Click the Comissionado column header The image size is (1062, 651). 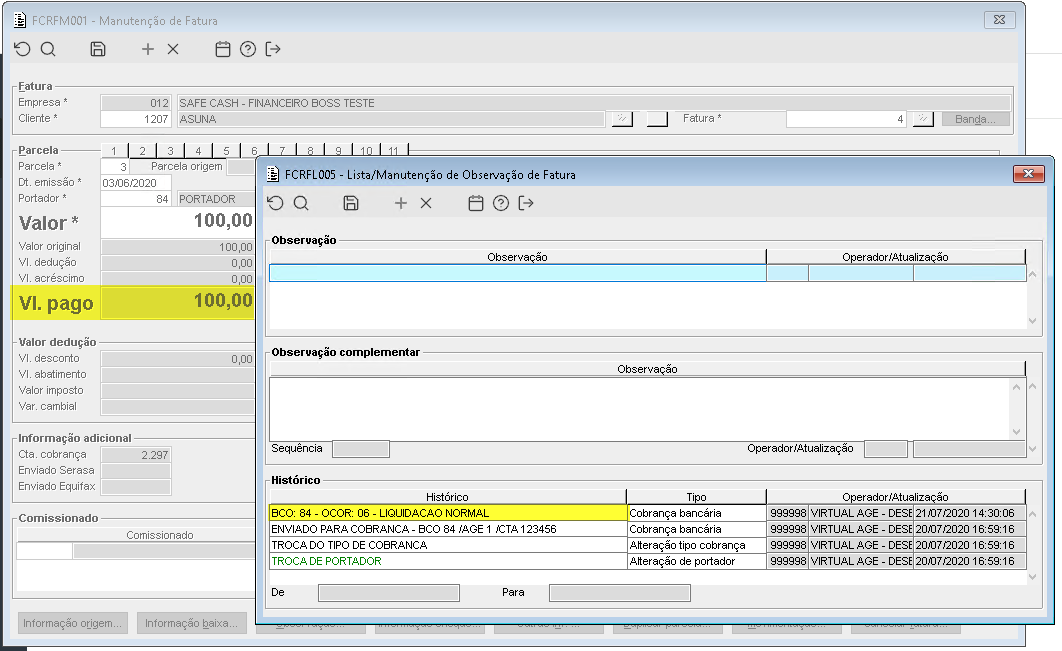point(159,535)
